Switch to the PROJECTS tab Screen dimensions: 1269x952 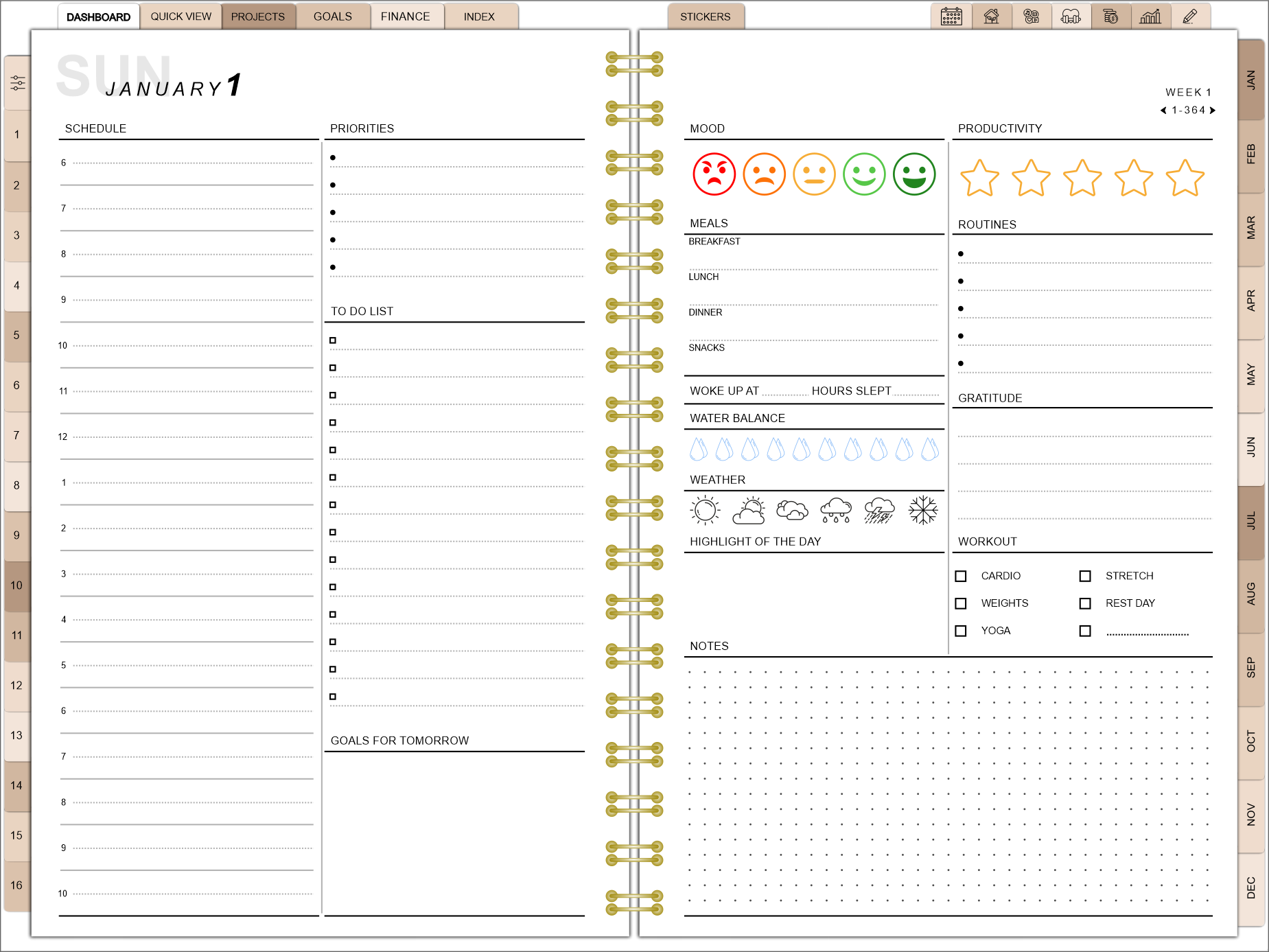point(258,16)
